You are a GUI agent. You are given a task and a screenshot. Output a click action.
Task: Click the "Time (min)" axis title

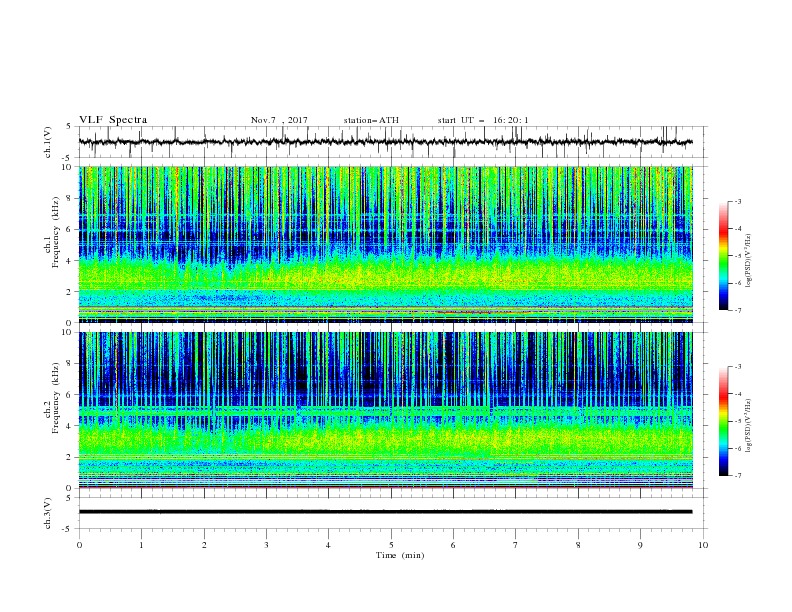[400, 555]
